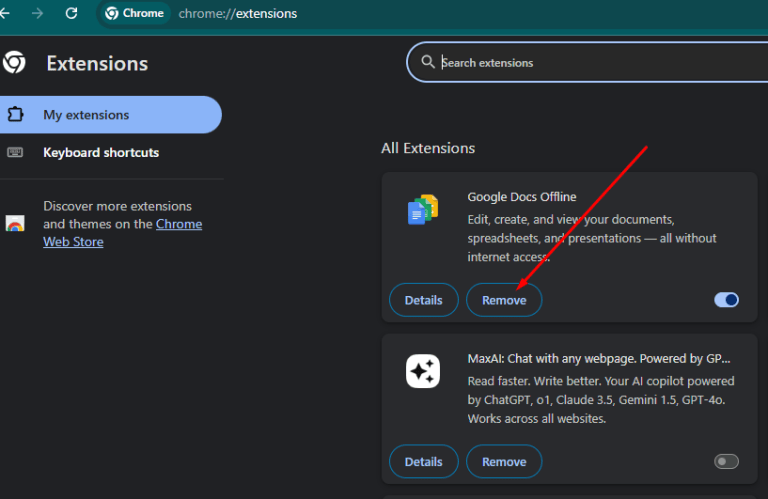Open the Chrome Web Store link
The height and width of the screenshot is (499, 768).
coord(122,233)
